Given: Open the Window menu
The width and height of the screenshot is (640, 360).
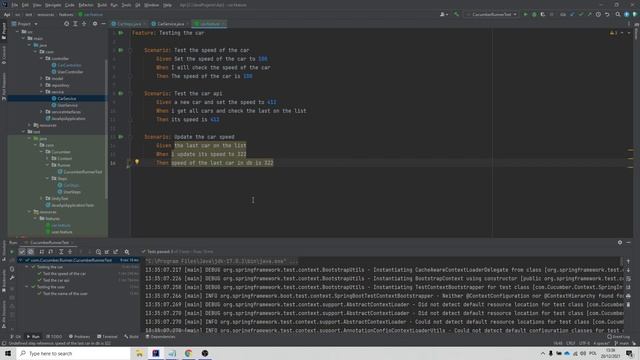Looking at the screenshot, I should point(151,5).
